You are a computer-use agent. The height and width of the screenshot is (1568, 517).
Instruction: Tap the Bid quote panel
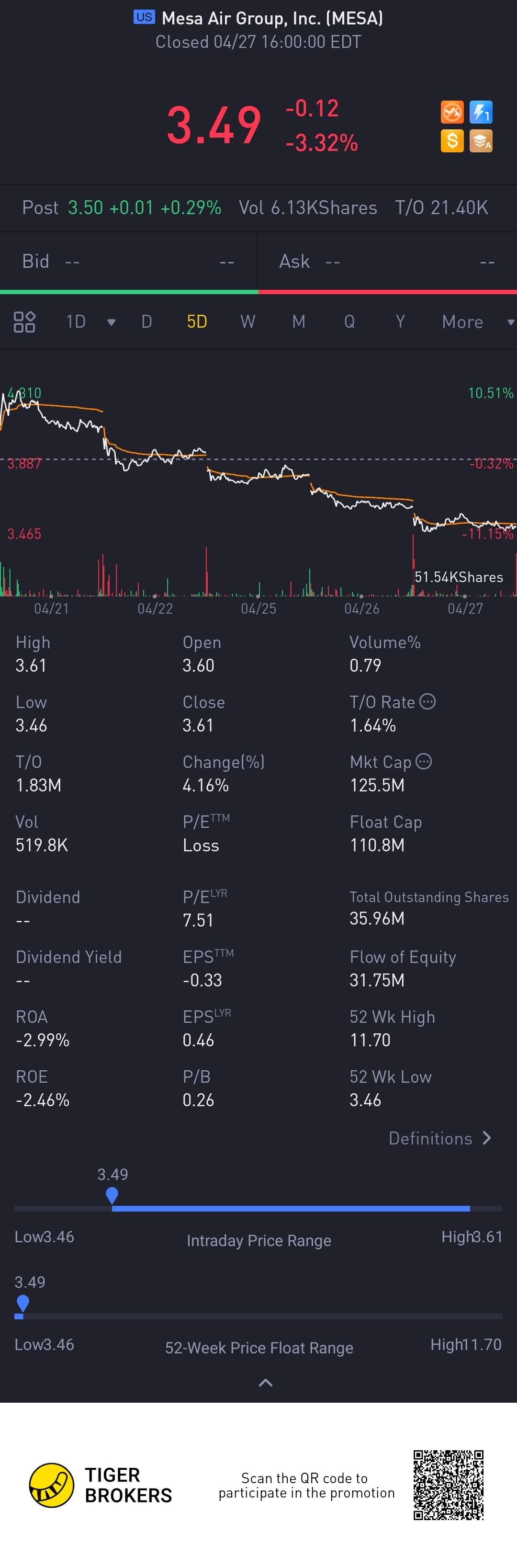coord(128,262)
